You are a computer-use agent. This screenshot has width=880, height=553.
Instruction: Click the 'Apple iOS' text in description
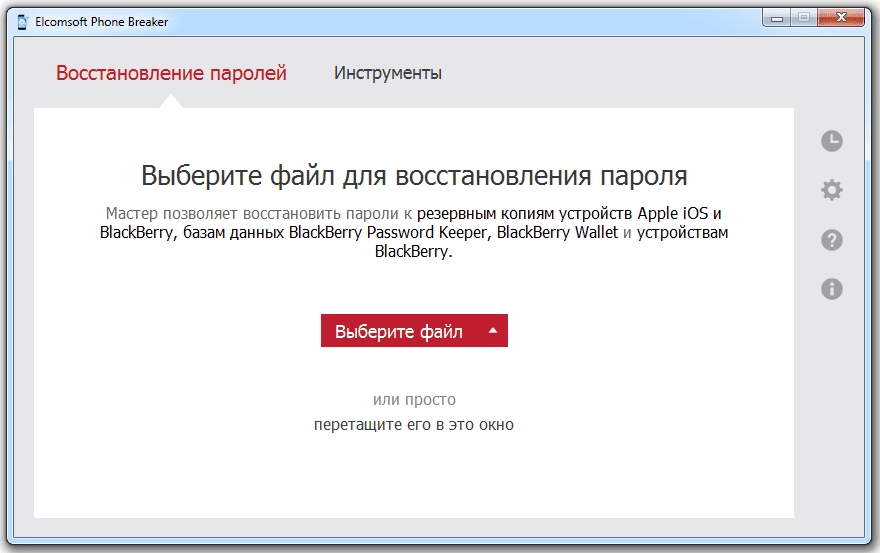(x=673, y=213)
